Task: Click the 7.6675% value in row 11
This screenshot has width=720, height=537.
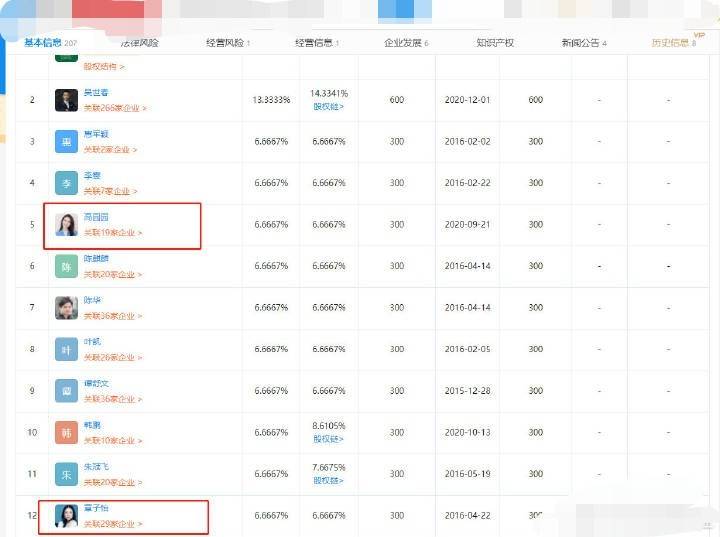Action: (329, 467)
